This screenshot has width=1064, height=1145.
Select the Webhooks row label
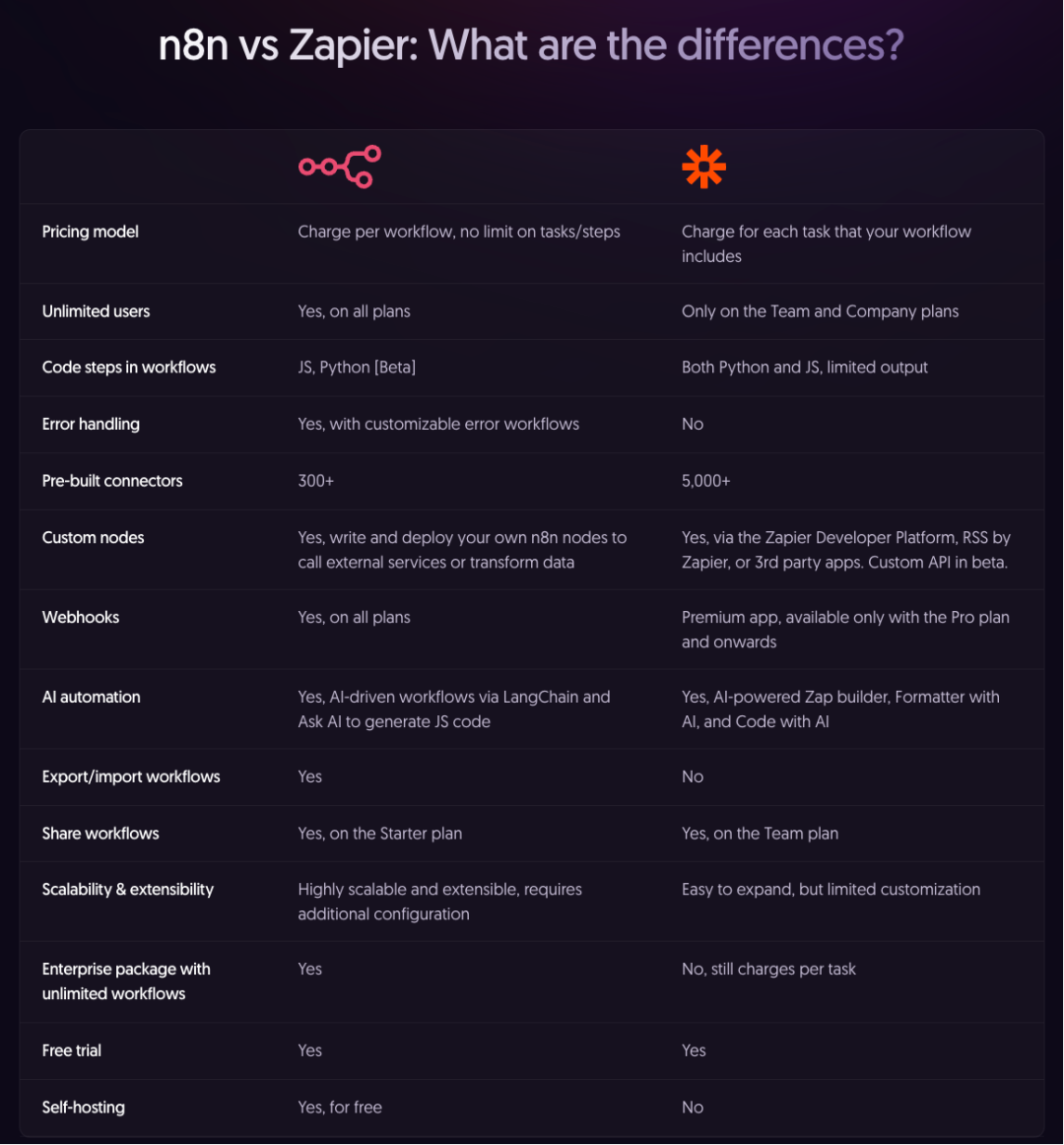pyautogui.click(x=81, y=617)
